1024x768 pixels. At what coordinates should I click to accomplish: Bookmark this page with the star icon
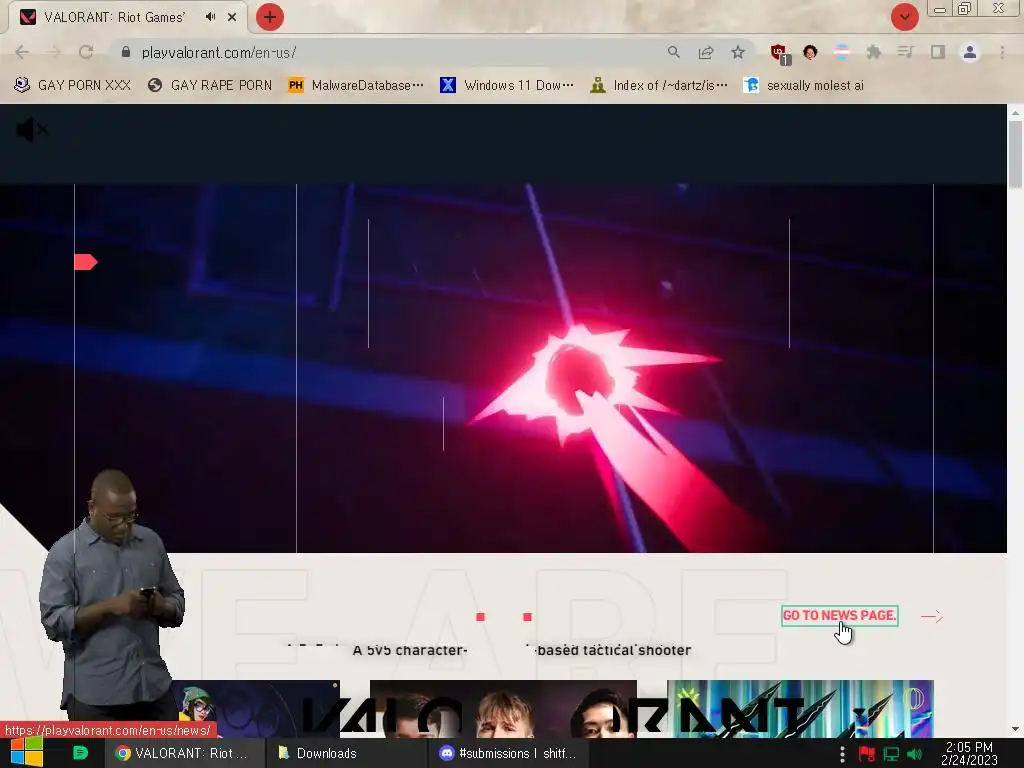[738, 52]
